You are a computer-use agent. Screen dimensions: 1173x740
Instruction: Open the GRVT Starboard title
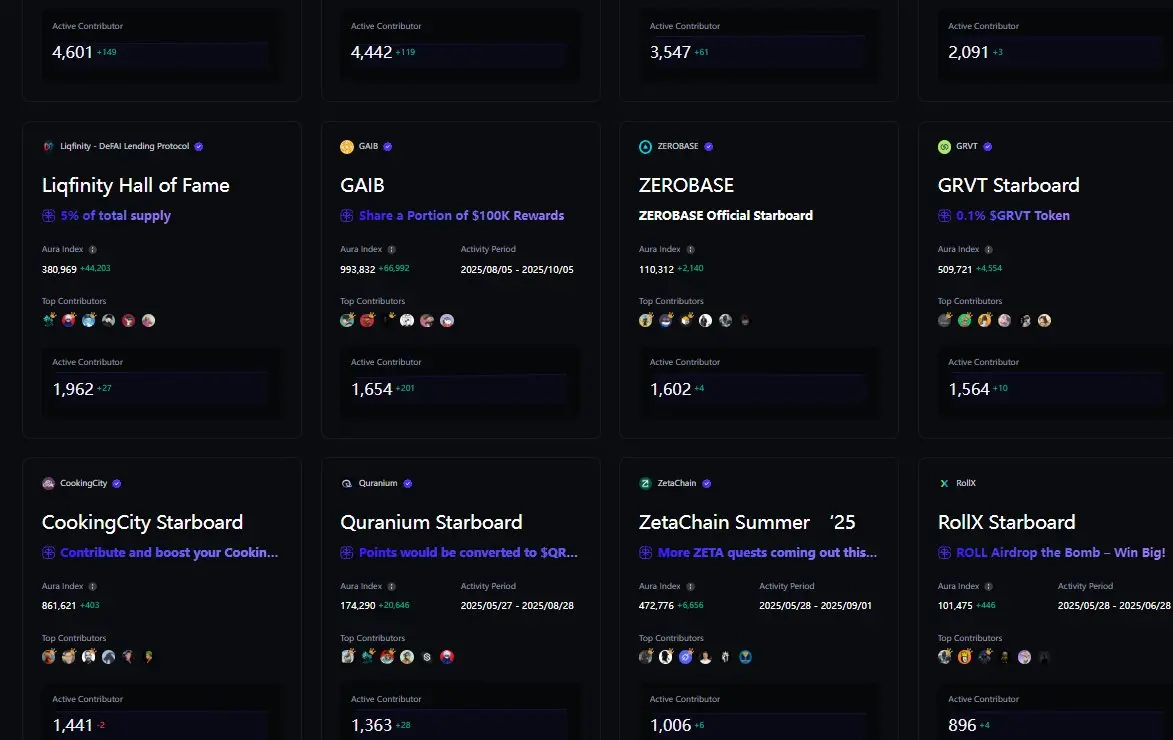(1008, 186)
